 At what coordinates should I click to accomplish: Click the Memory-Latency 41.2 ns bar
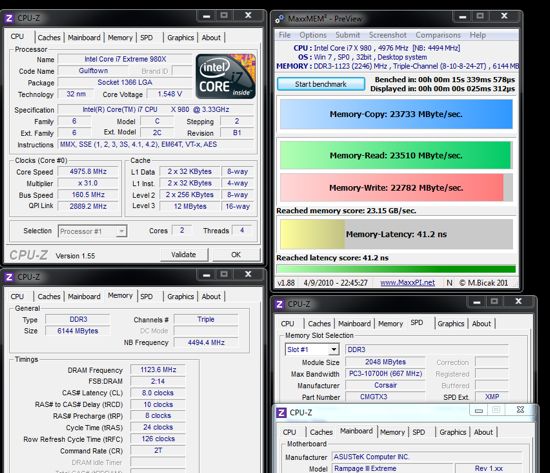[x=396, y=234]
